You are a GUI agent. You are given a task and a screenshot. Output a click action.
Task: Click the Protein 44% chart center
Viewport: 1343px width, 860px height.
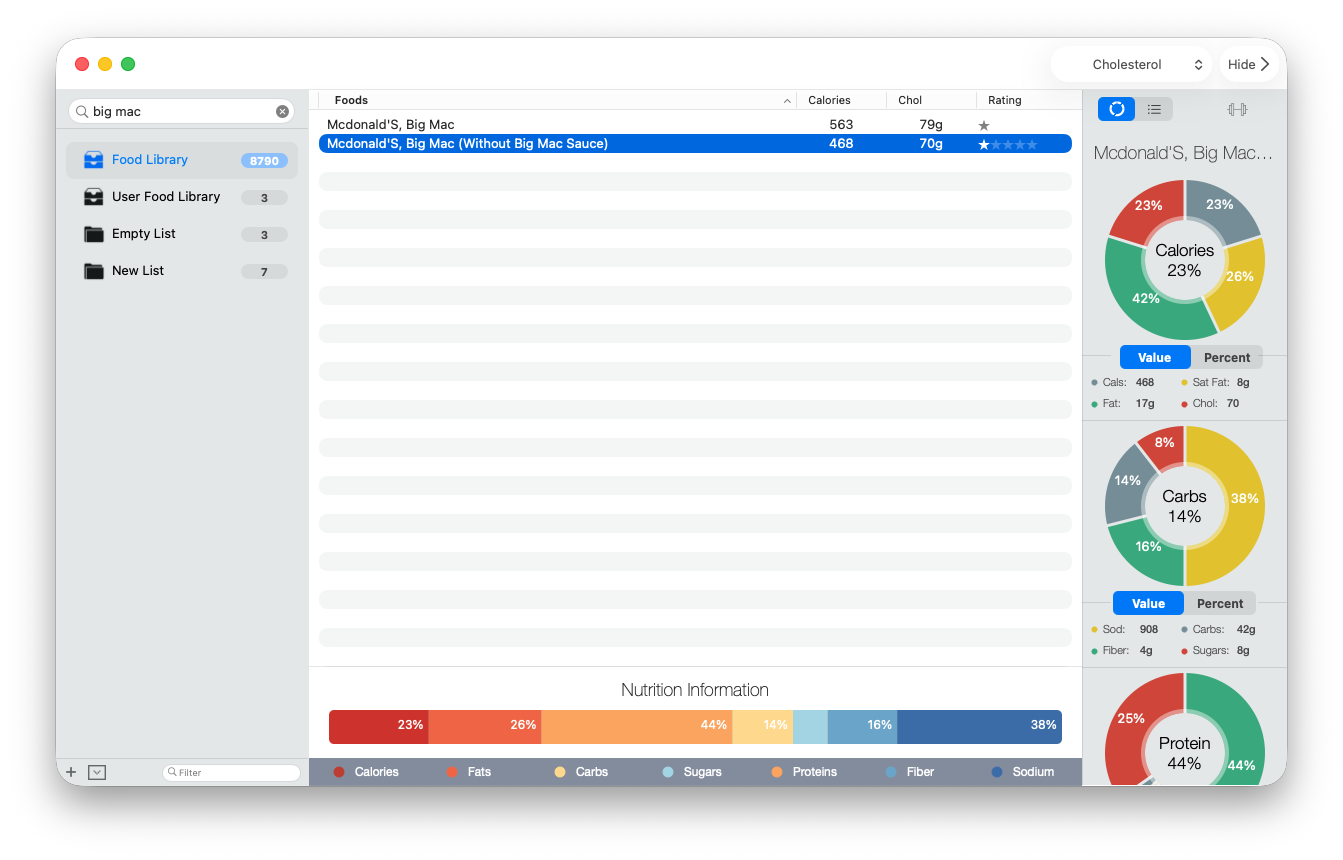pyautogui.click(x=1184, y=753)
